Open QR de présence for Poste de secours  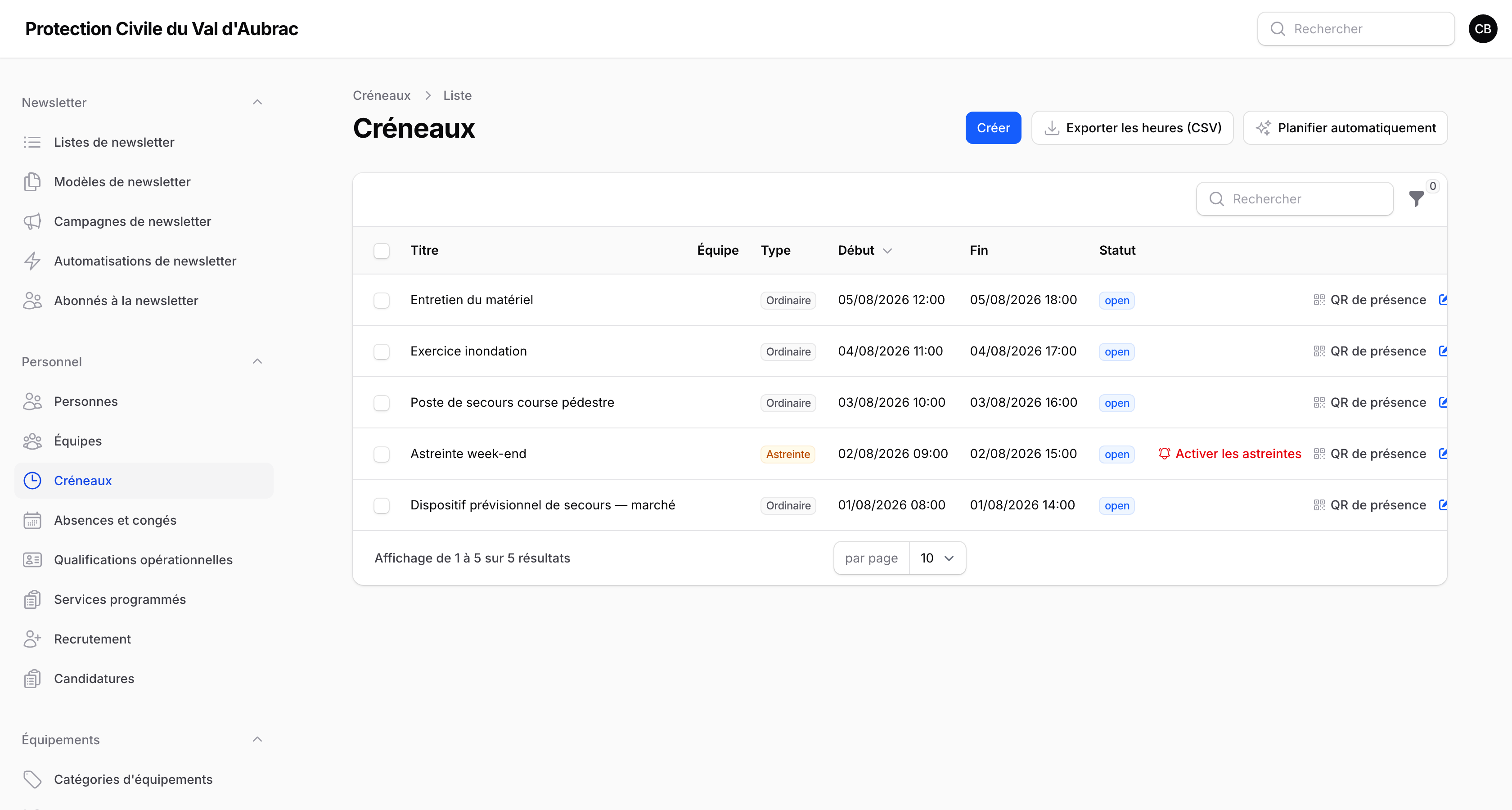(1369, 403)
